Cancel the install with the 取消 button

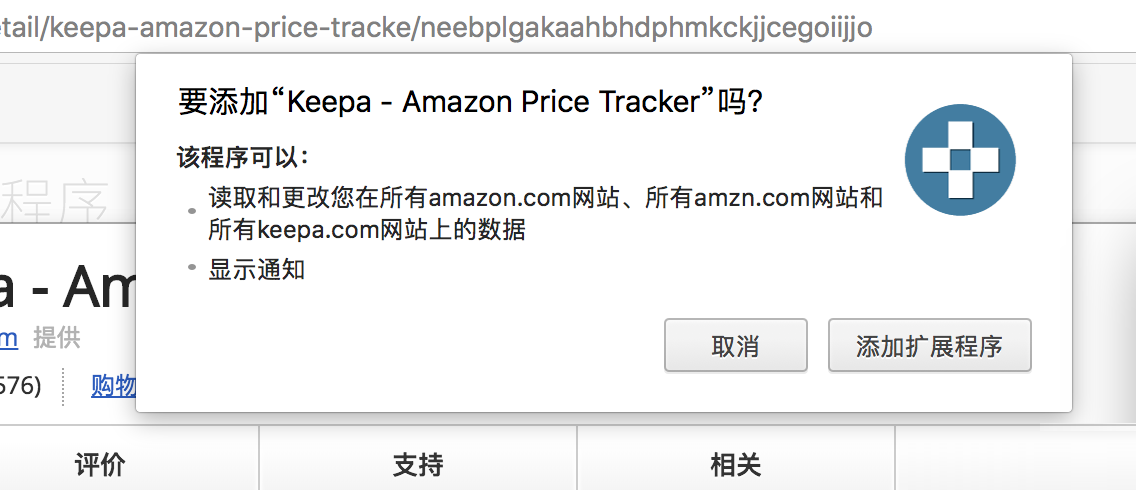click(735, 346)
